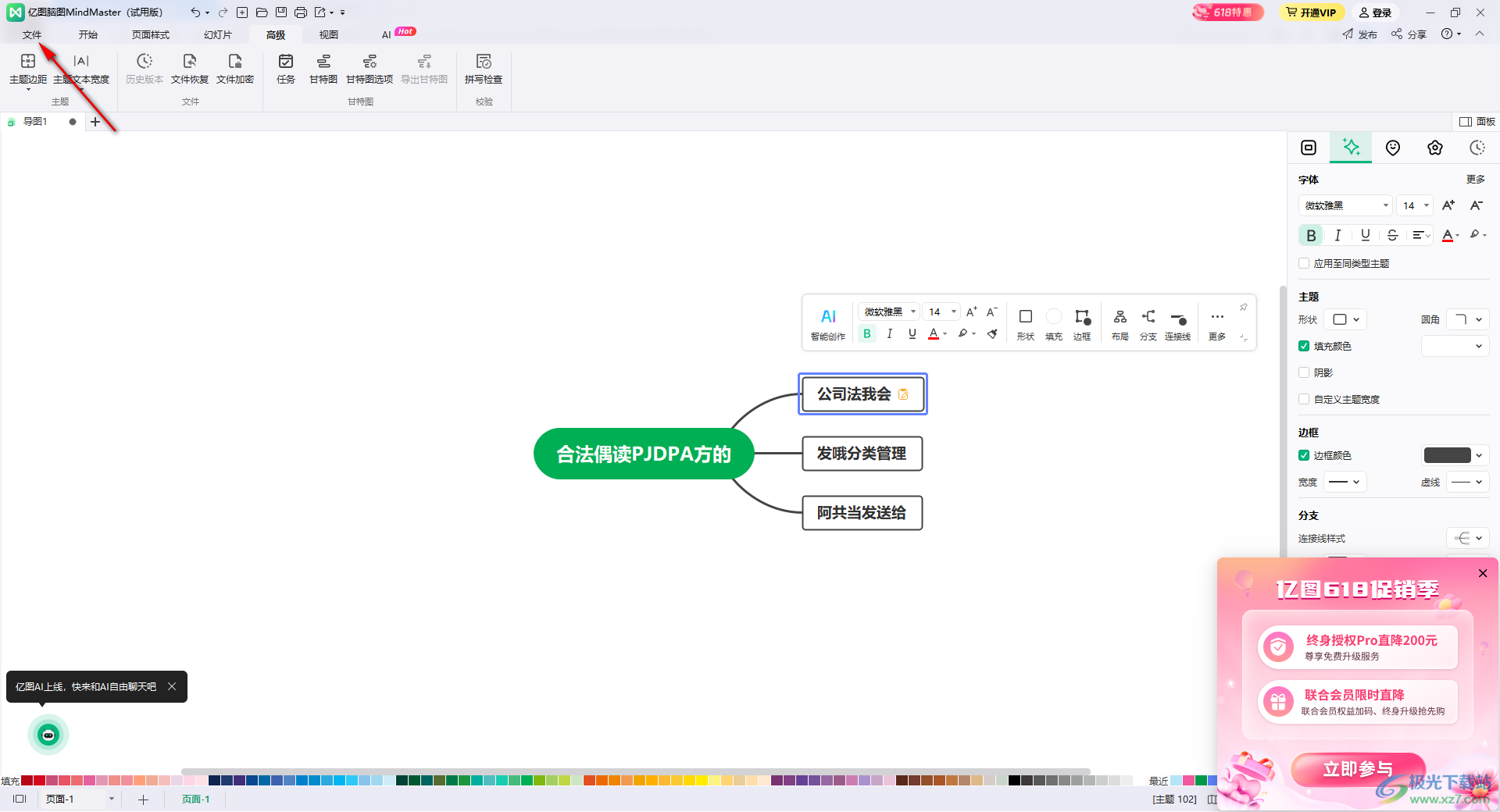The width and height of the screenshot is (1500, 812).
Task: Select the 发哦分类管理 topic node
Action: click(862, 454)
